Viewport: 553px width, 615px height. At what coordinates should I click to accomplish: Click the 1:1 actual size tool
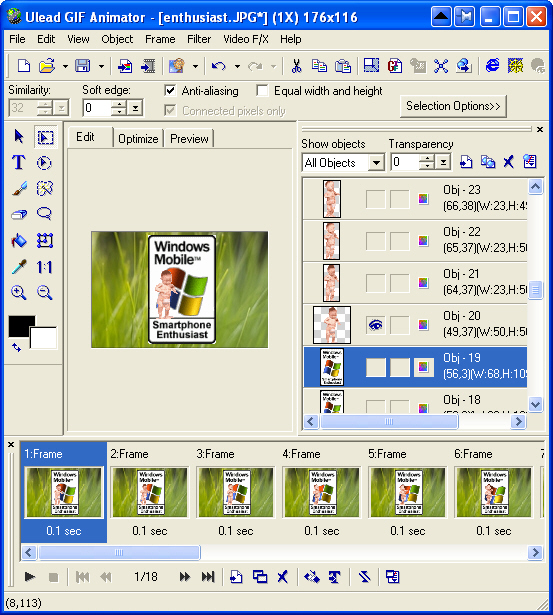44,267
